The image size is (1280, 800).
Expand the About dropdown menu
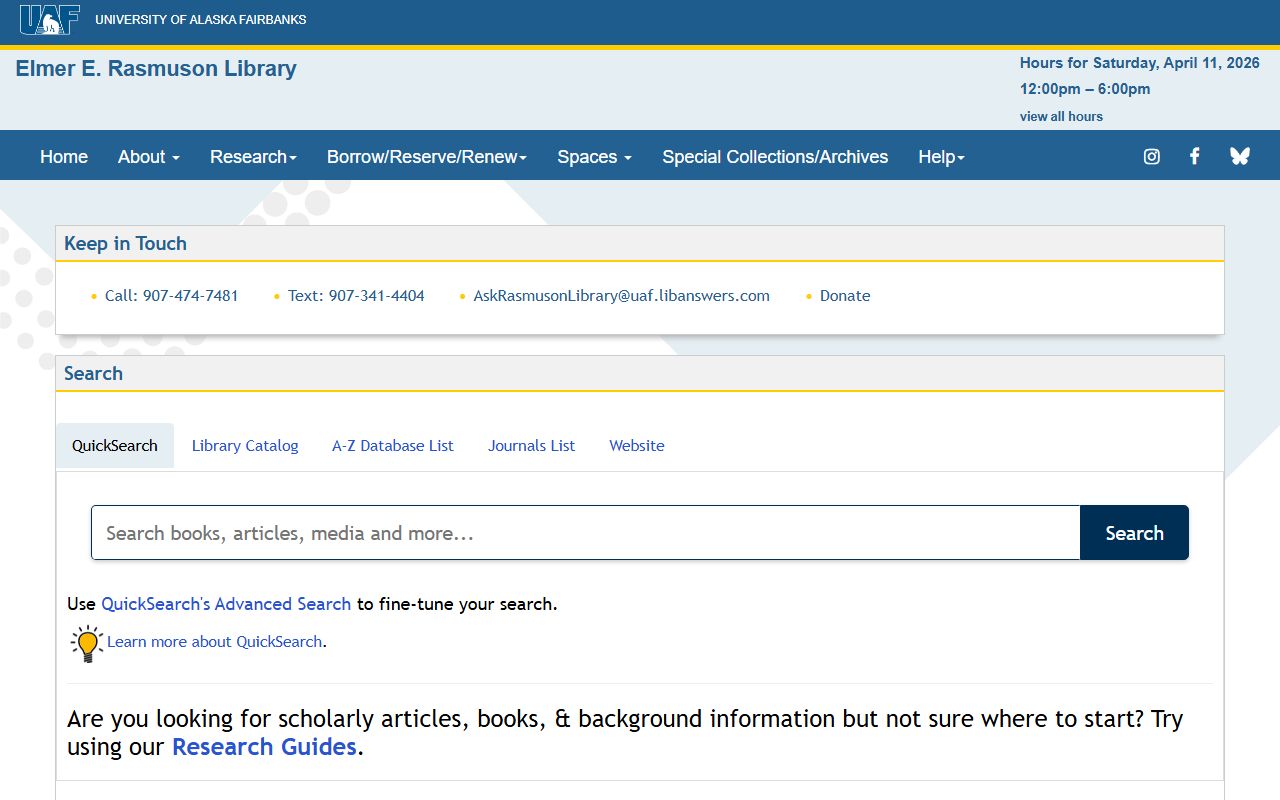coord(149,157)
